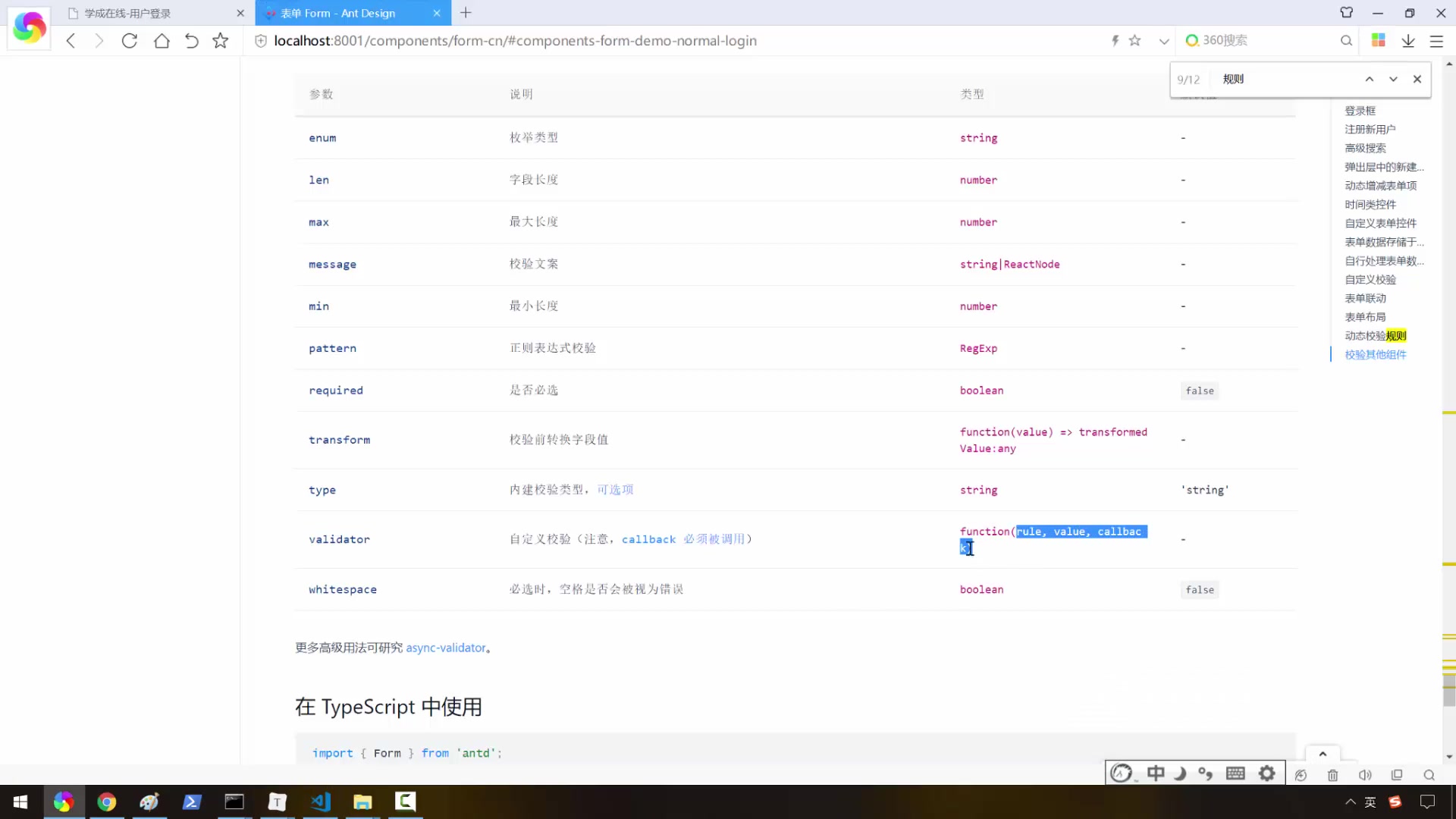
Task: Jump to 登录框 anchor section
Action: [1360, 111]
